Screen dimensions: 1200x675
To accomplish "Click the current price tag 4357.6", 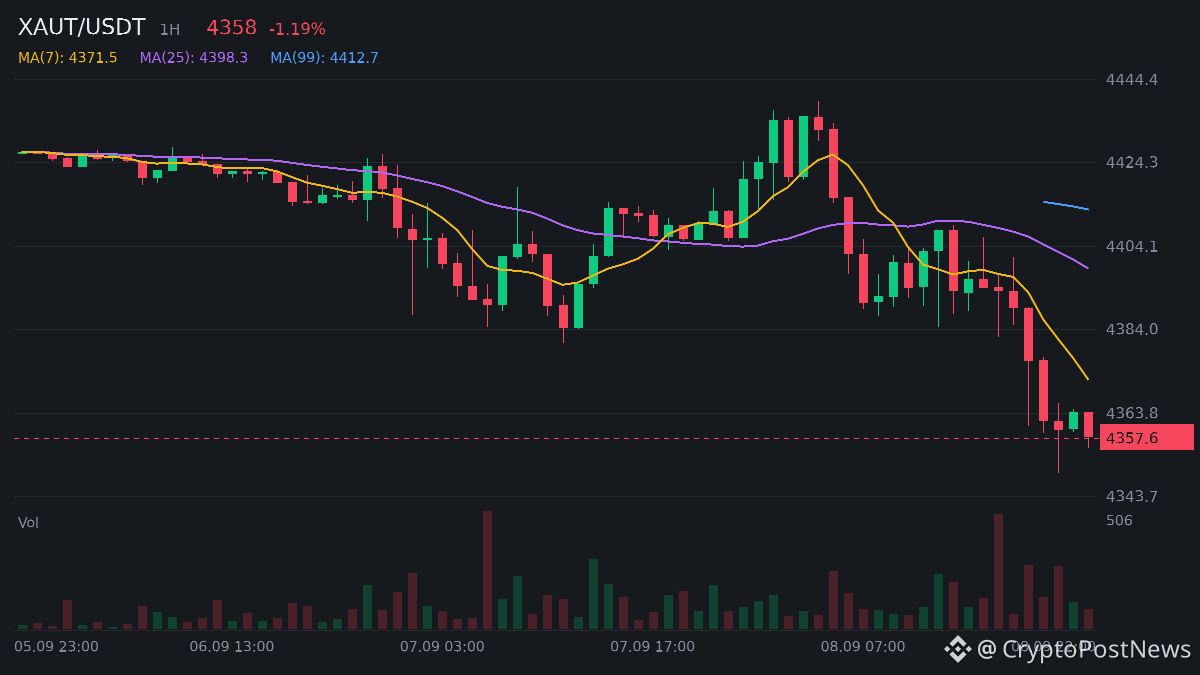I will [1147, 438].
